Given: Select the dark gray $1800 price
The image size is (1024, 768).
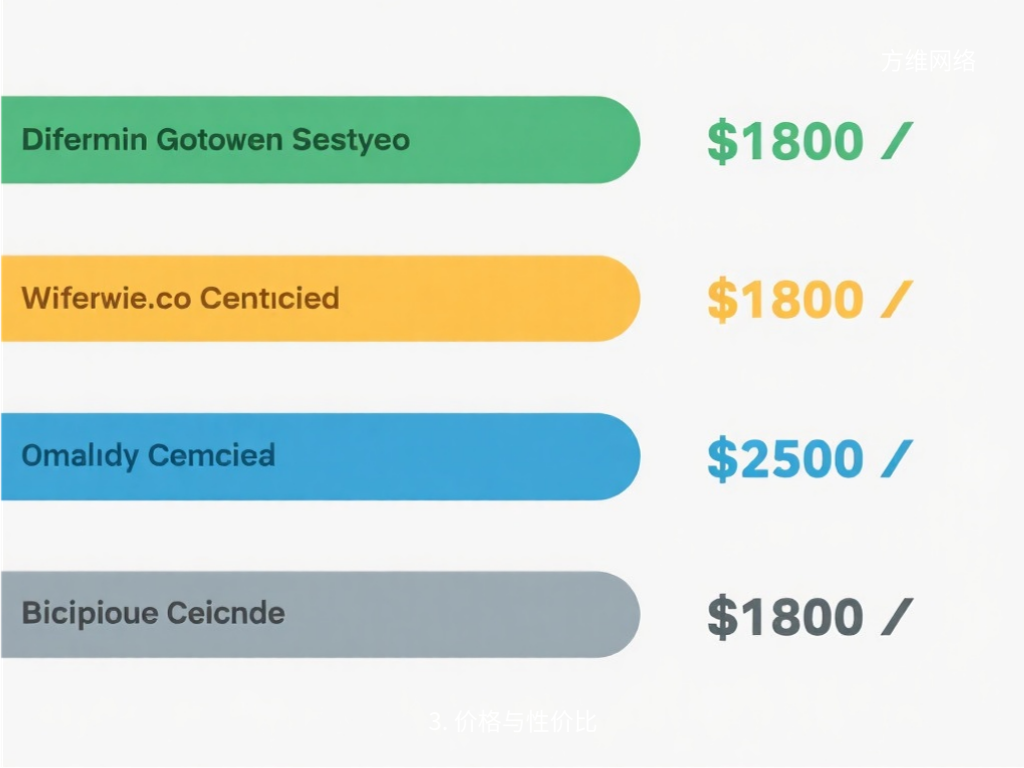Looking at the screenshot, I should pyautogui.click(x=785, y=616).
